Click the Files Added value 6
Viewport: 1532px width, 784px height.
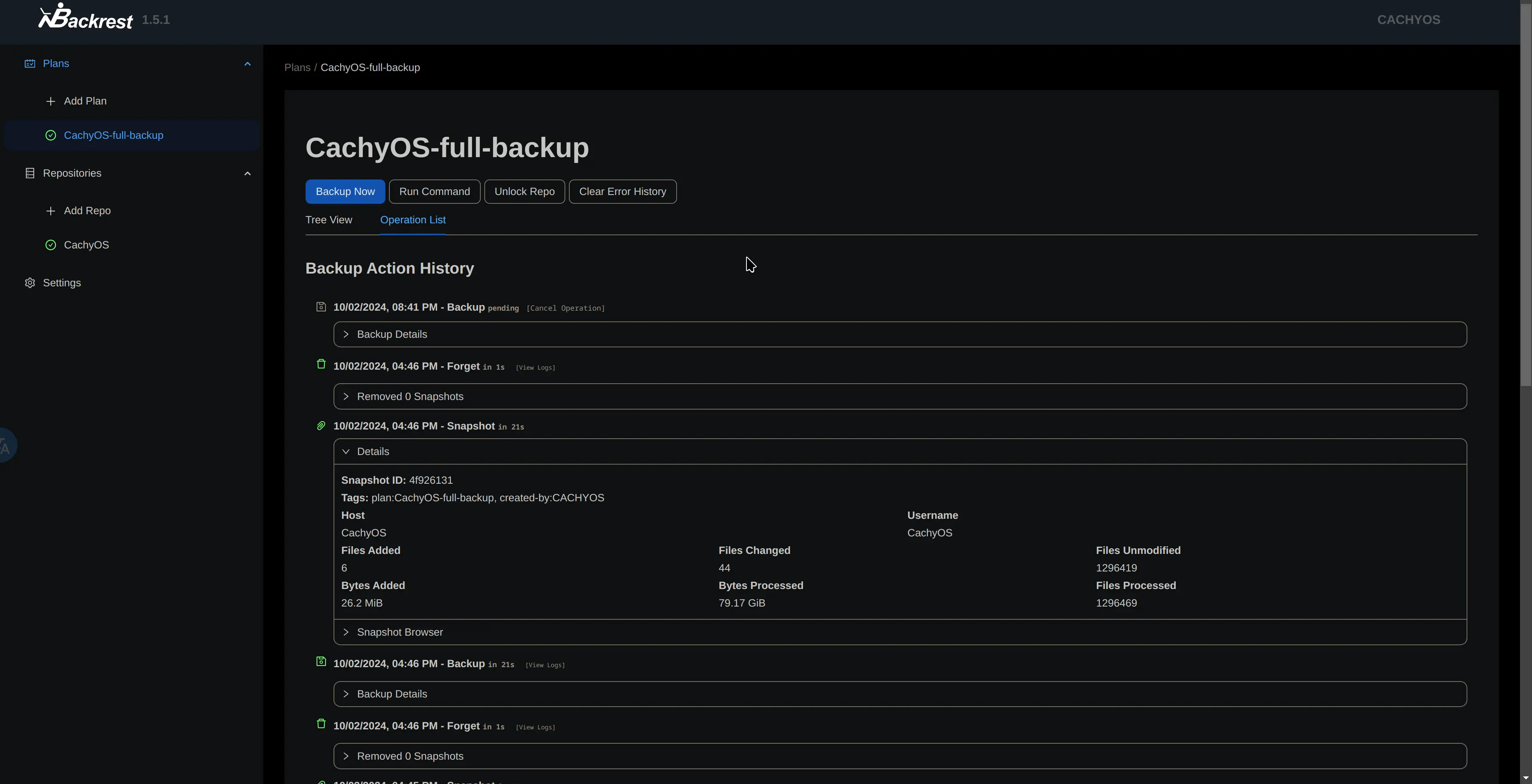click(344, 568)
